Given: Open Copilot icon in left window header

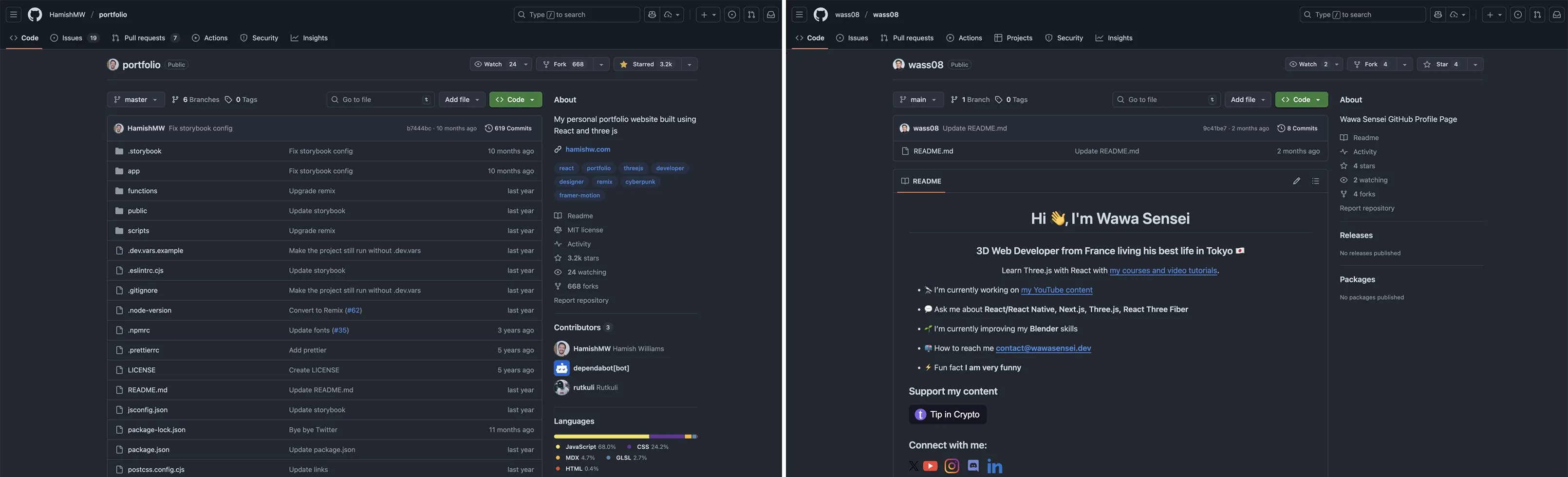Looking at the screenshot, I should click(652, 15).
